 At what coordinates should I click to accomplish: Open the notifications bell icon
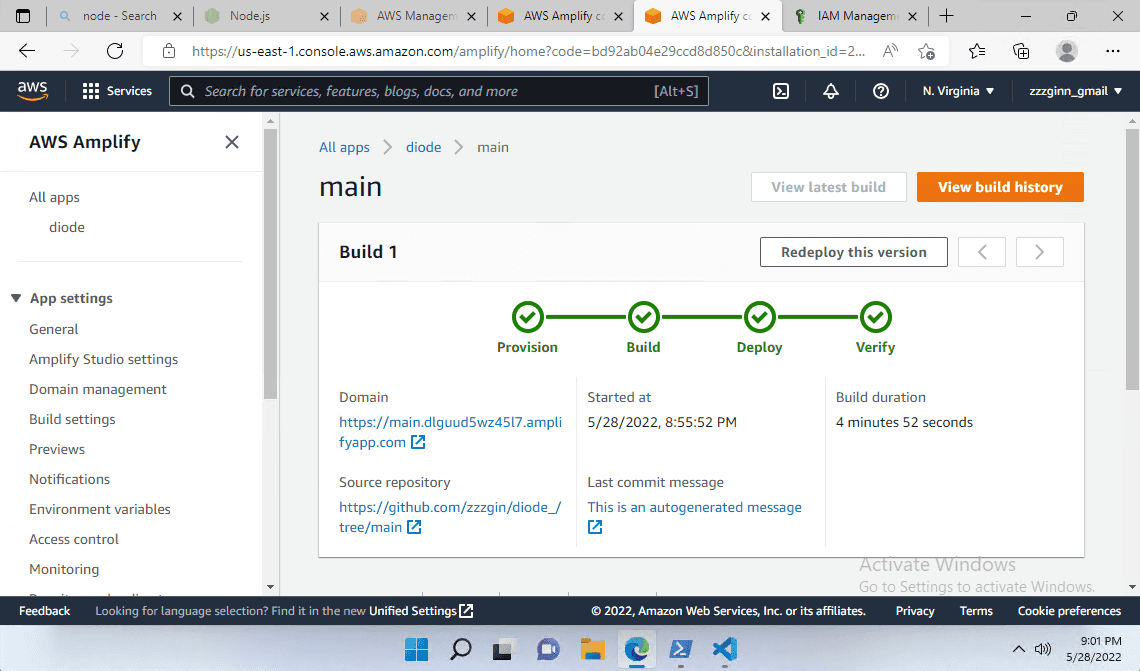831,91
